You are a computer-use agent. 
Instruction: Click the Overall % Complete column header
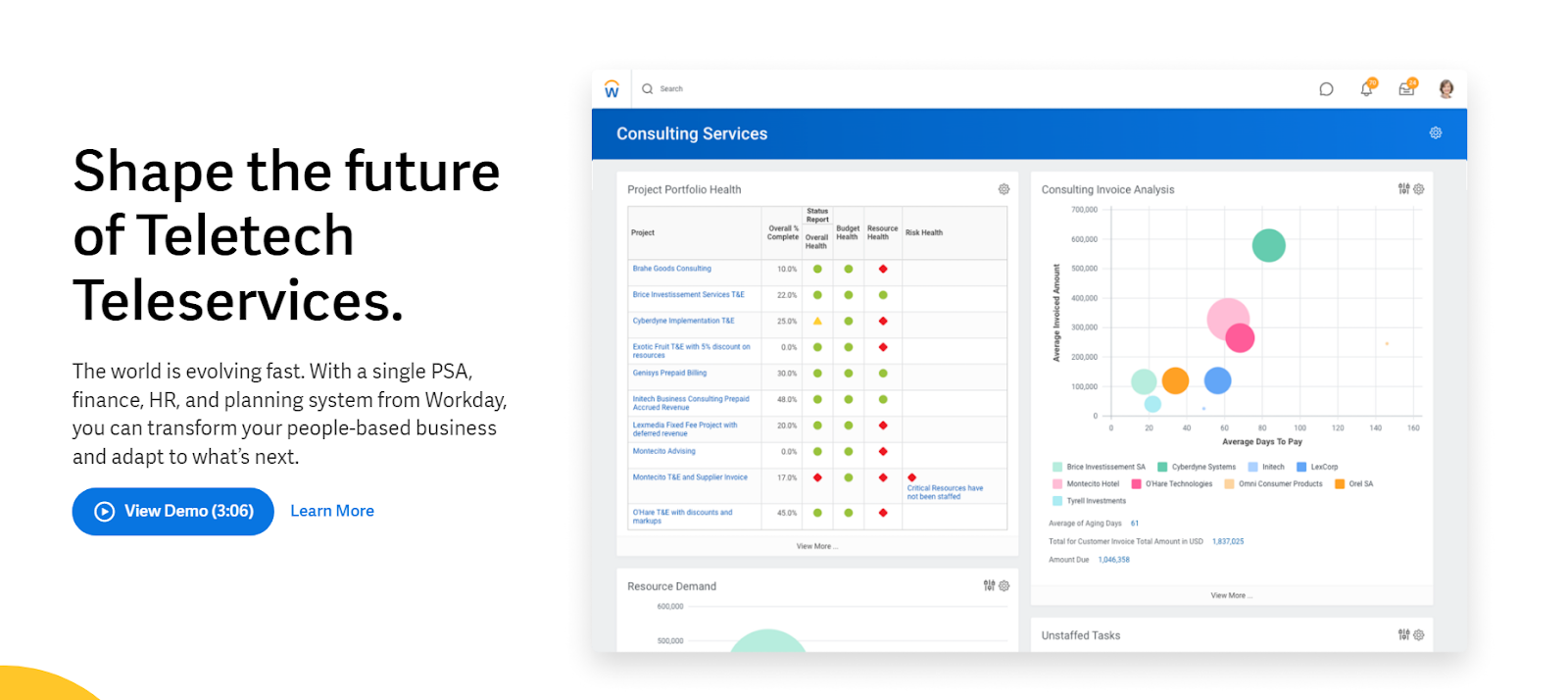click(x=783, y=233)
